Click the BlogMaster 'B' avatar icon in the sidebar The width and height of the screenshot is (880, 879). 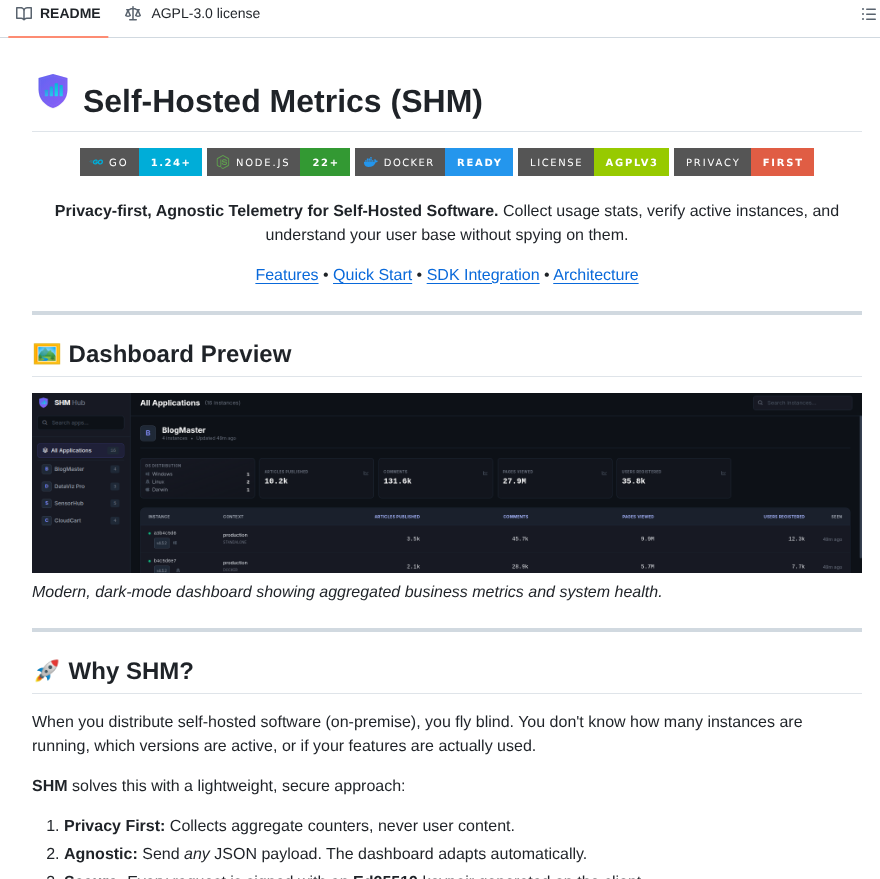coord(48,468)
